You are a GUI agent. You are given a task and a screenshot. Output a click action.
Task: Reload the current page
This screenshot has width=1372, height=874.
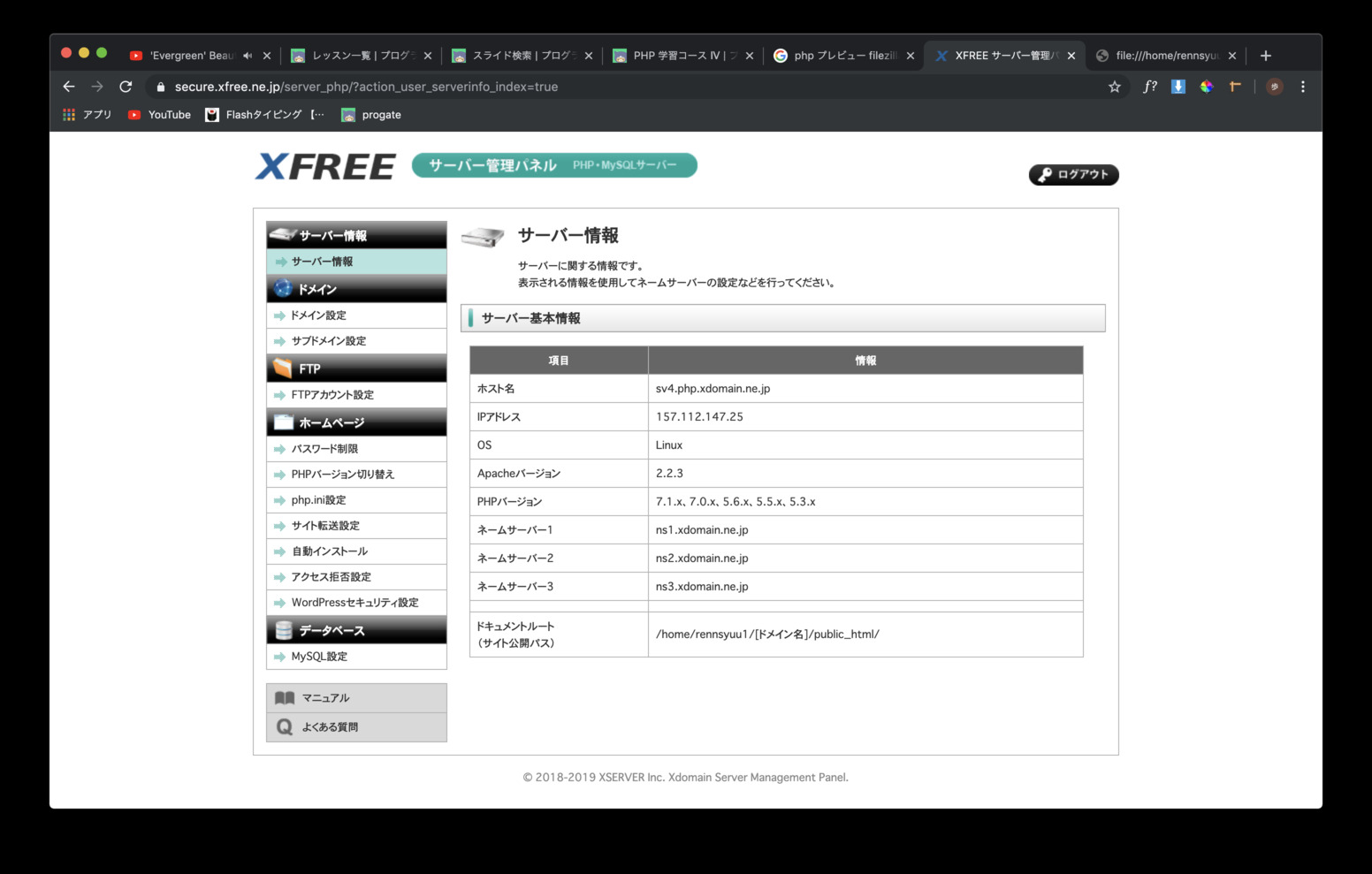point(126,87)
